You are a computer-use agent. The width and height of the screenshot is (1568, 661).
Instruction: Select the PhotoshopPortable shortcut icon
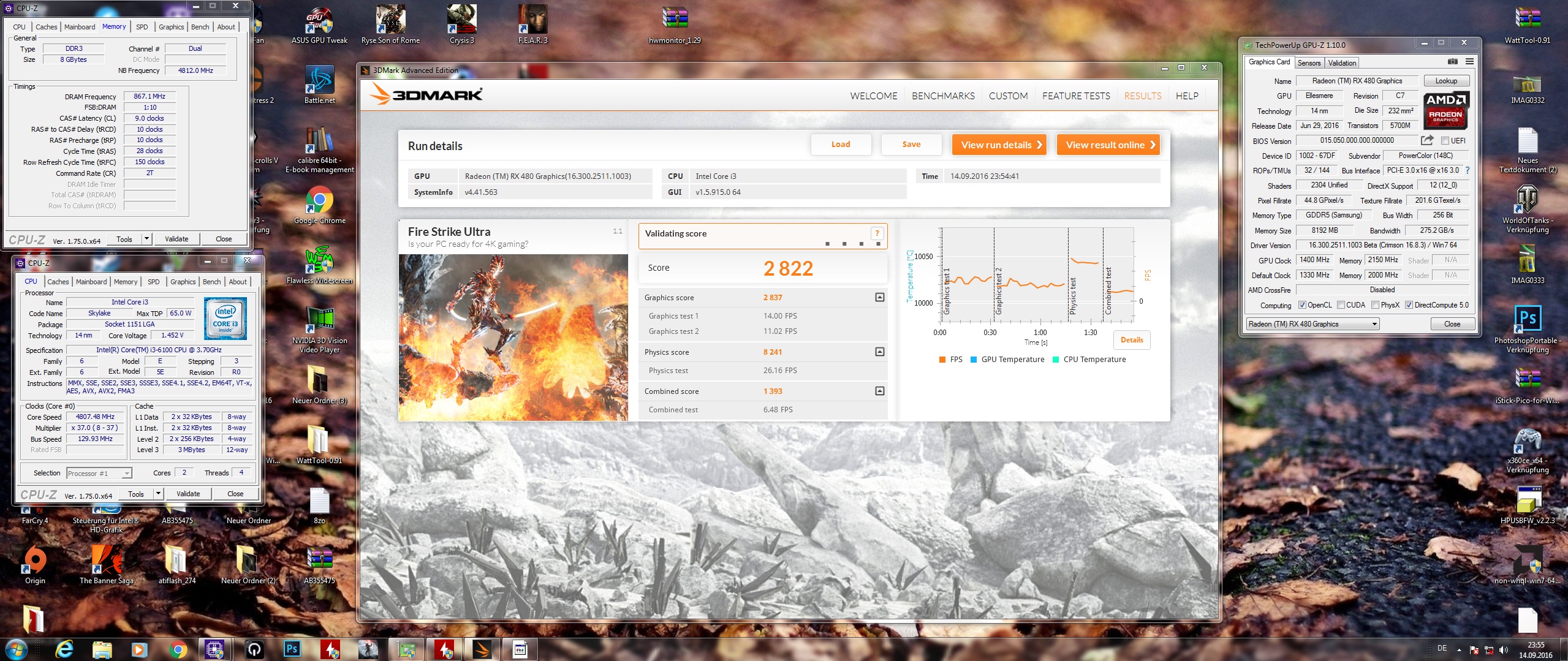tap(1527, 330)
